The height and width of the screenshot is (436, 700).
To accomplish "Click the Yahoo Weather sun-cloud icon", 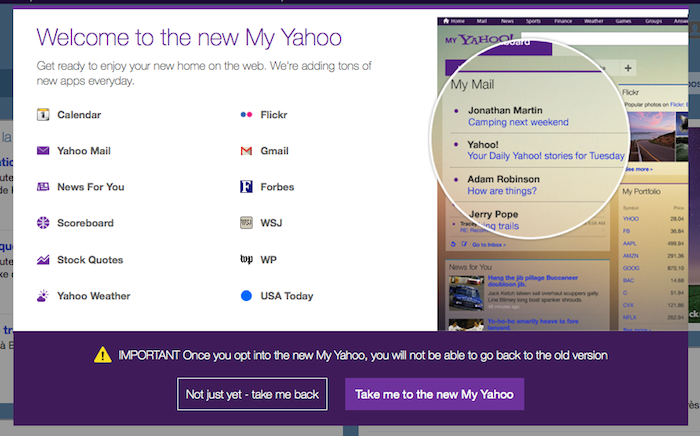I will coord(43,296).
